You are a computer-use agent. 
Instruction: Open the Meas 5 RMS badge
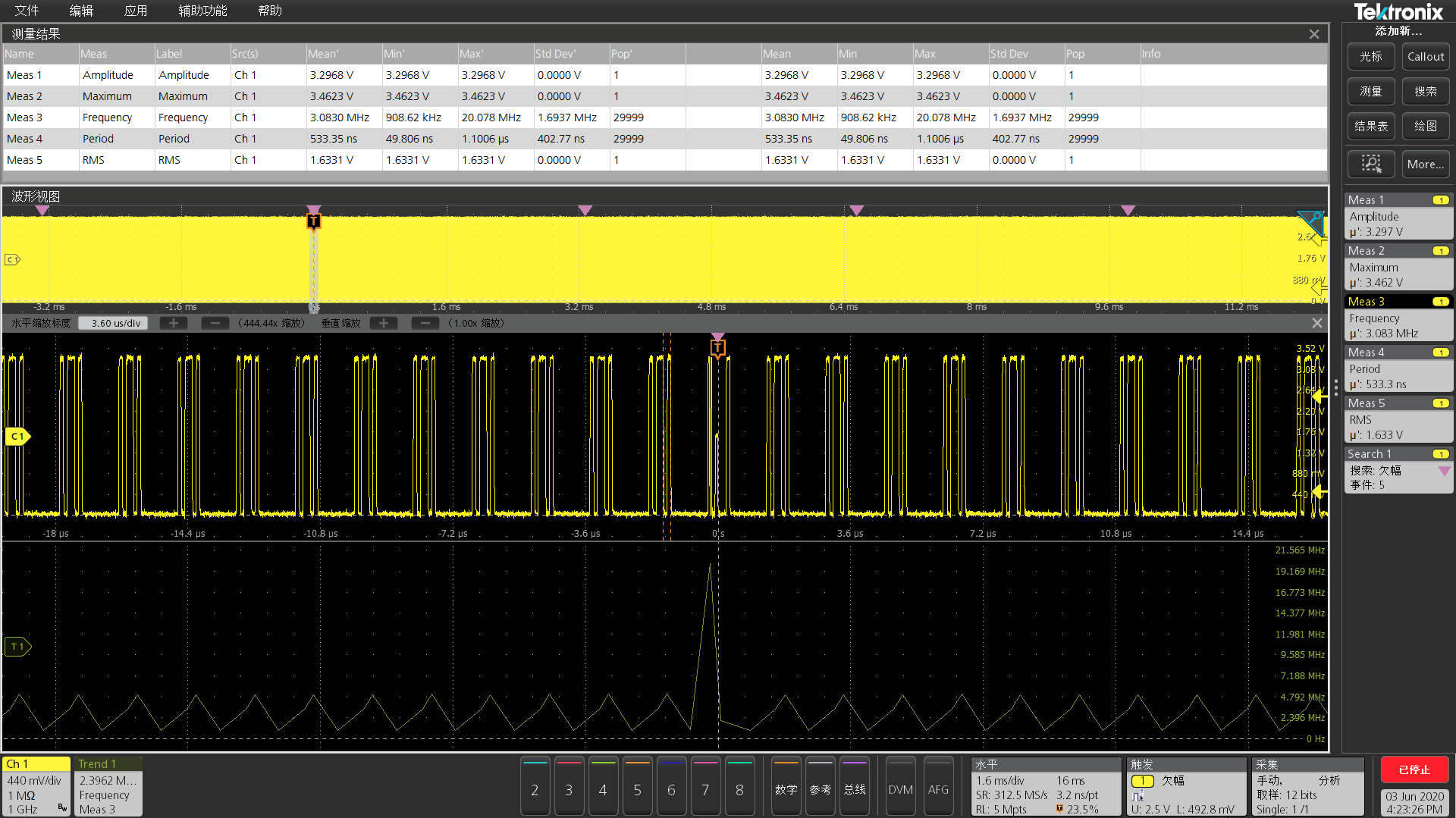1398,419
